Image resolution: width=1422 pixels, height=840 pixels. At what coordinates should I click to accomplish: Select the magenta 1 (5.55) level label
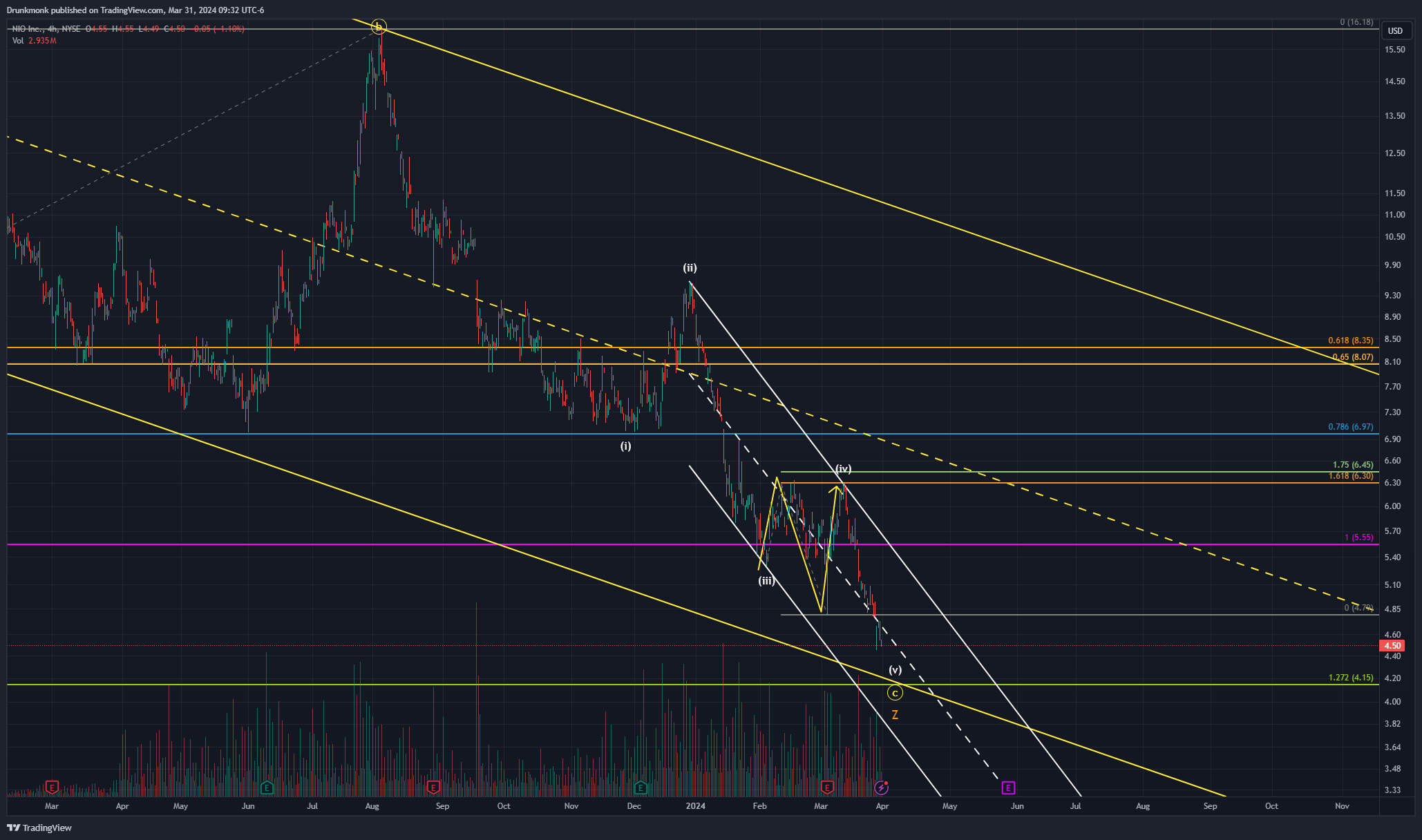pos(1359,537)
